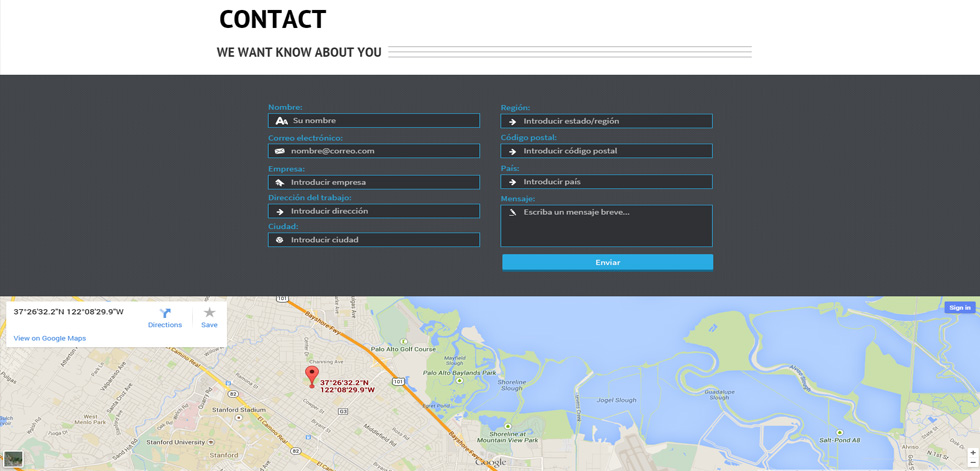980x471 pixels.
Task: Zoom in the map with plus button
Action: tap(972, 452)
